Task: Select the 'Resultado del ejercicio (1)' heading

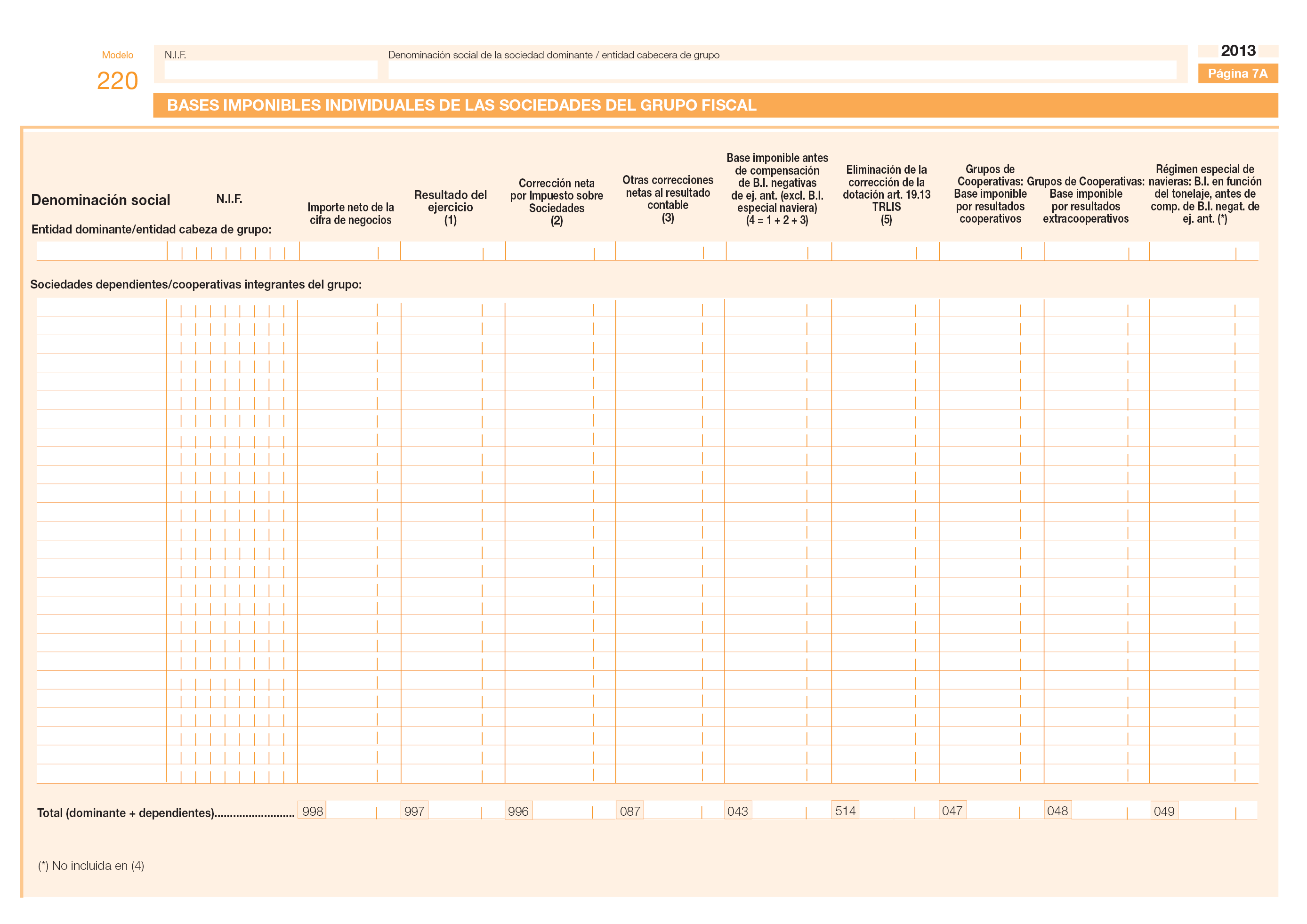Action: (x=450, y=207)
